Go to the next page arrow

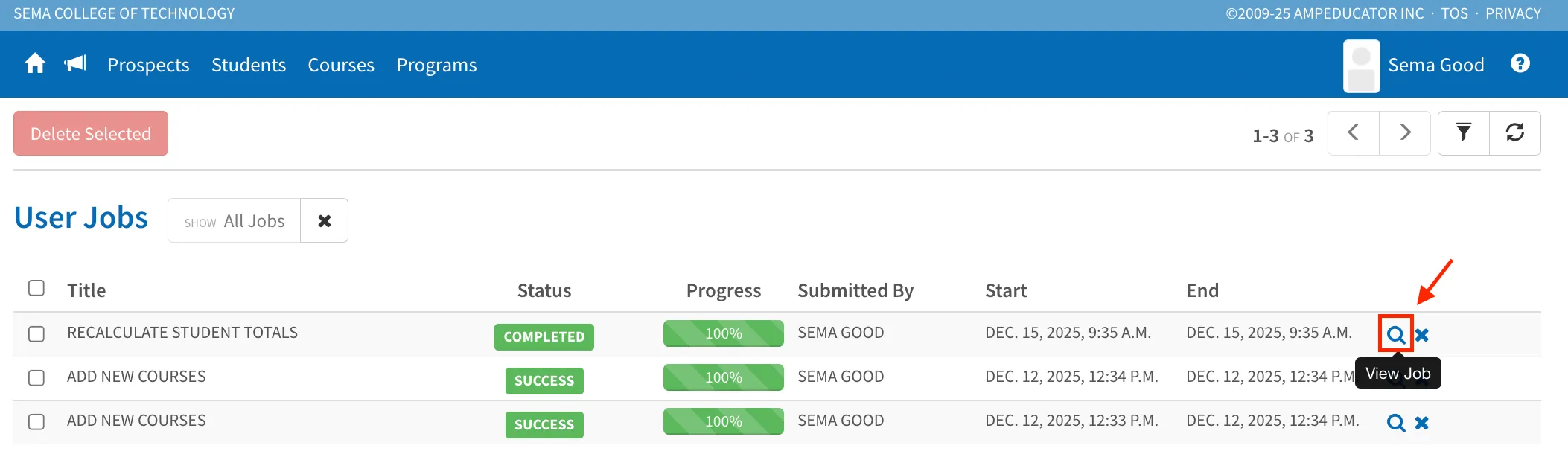1405,133
